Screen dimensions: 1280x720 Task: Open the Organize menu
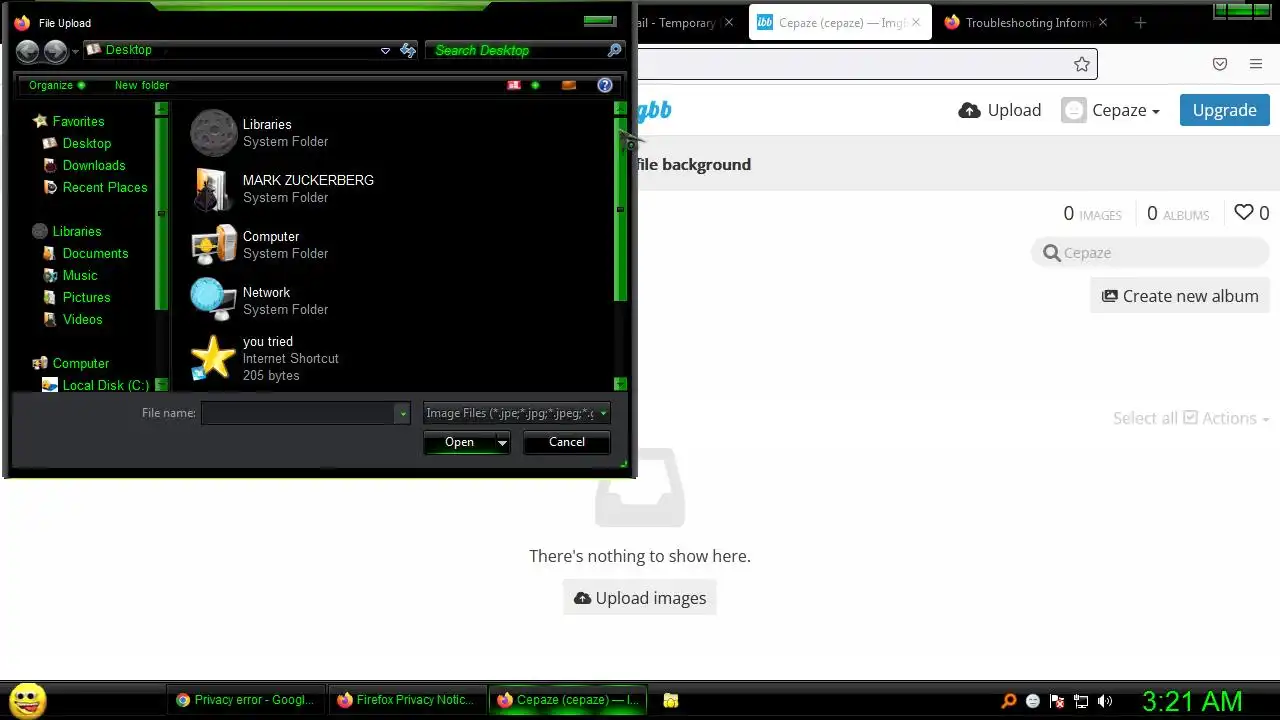click(x=57, y=85)
